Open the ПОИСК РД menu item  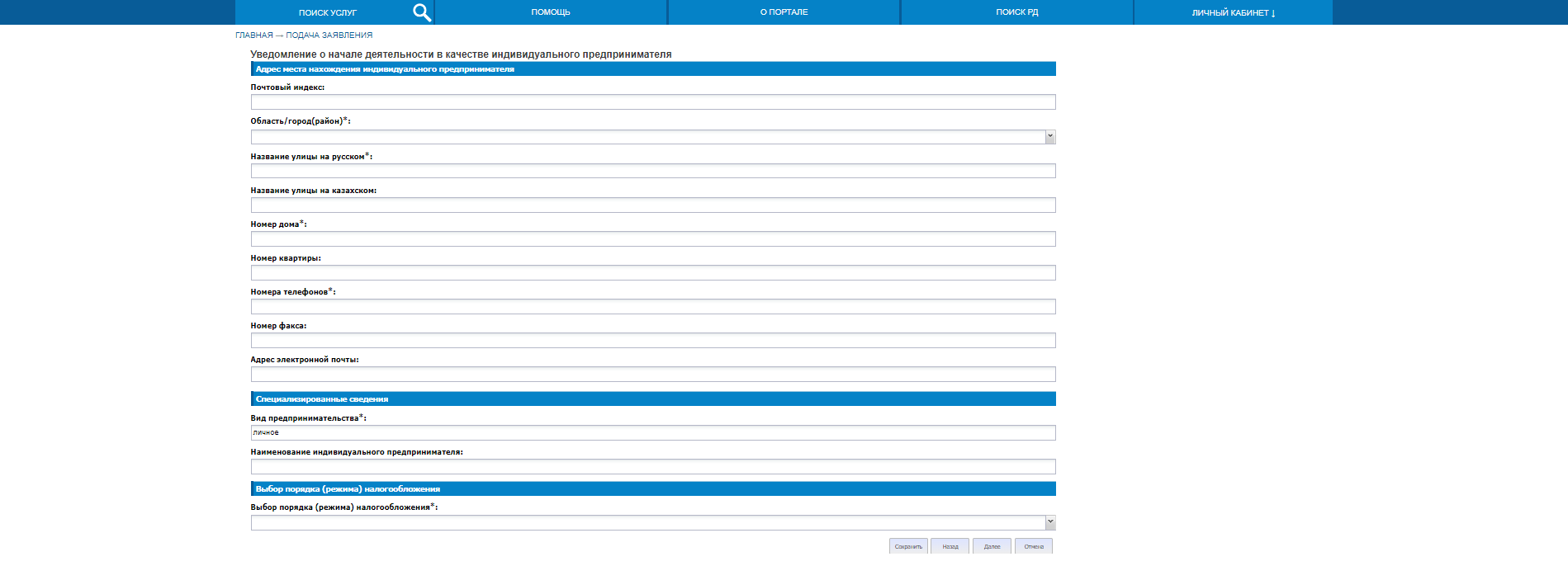click(1016, 12)
